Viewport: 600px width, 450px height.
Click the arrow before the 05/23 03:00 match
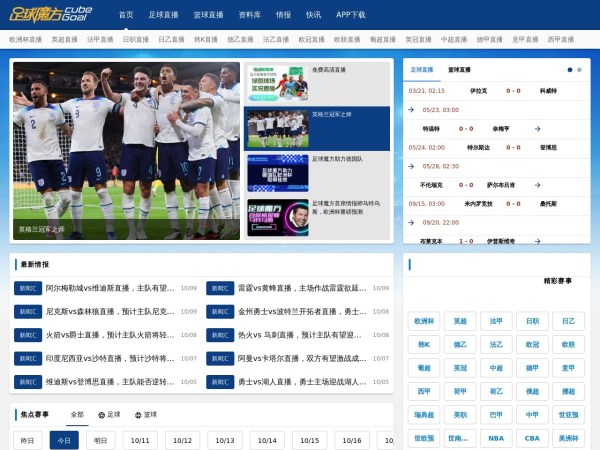coord(411,110)
